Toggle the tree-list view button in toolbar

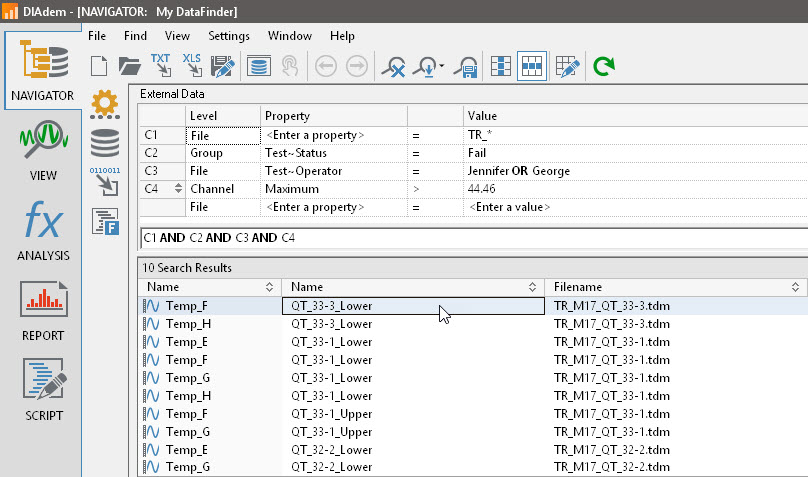click(x=501, y=67)
